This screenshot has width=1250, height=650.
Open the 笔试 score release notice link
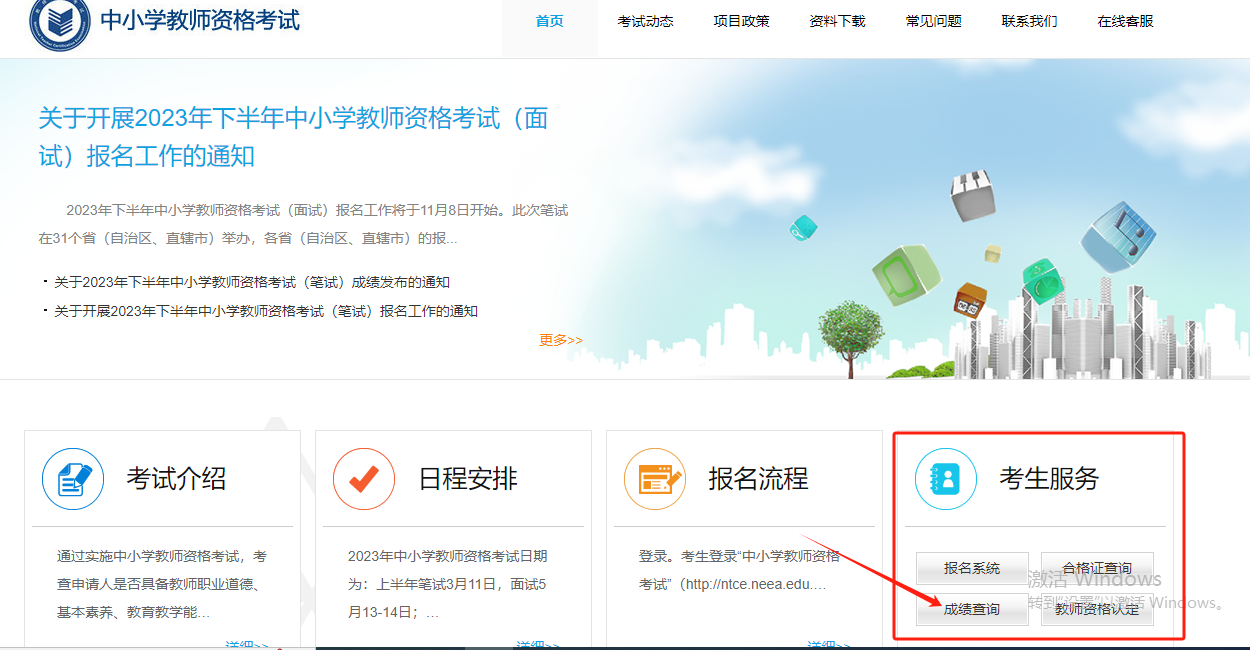[x=248, y=281]
